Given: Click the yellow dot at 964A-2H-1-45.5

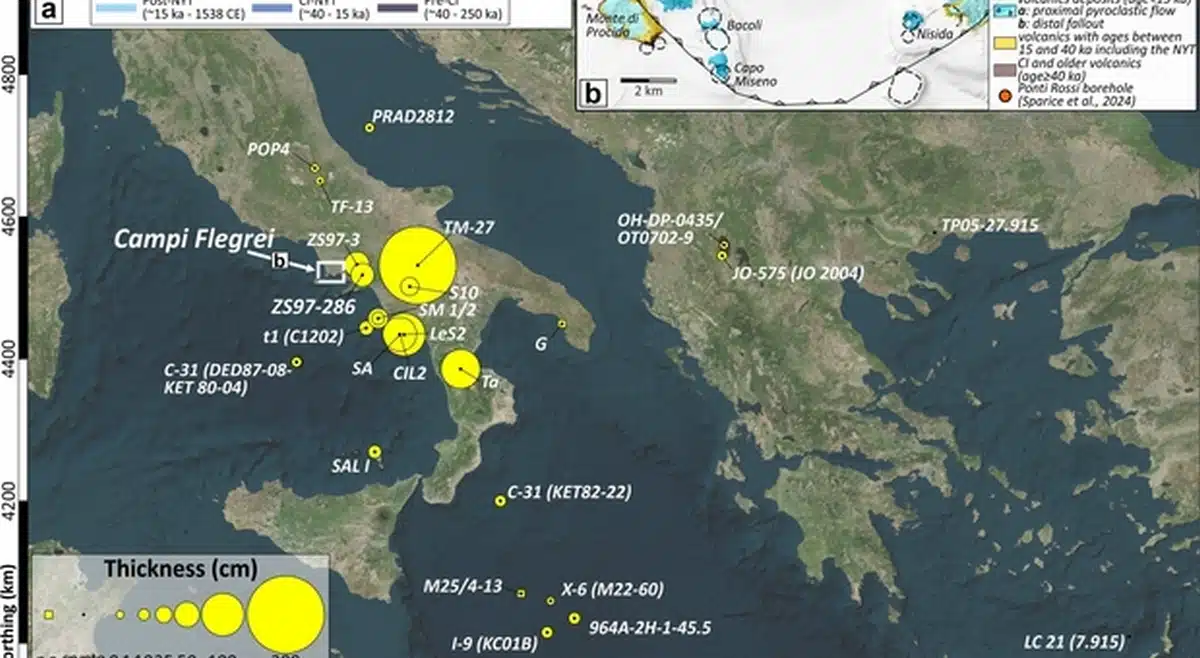Looking at the screenshot, I should point(574,618).
